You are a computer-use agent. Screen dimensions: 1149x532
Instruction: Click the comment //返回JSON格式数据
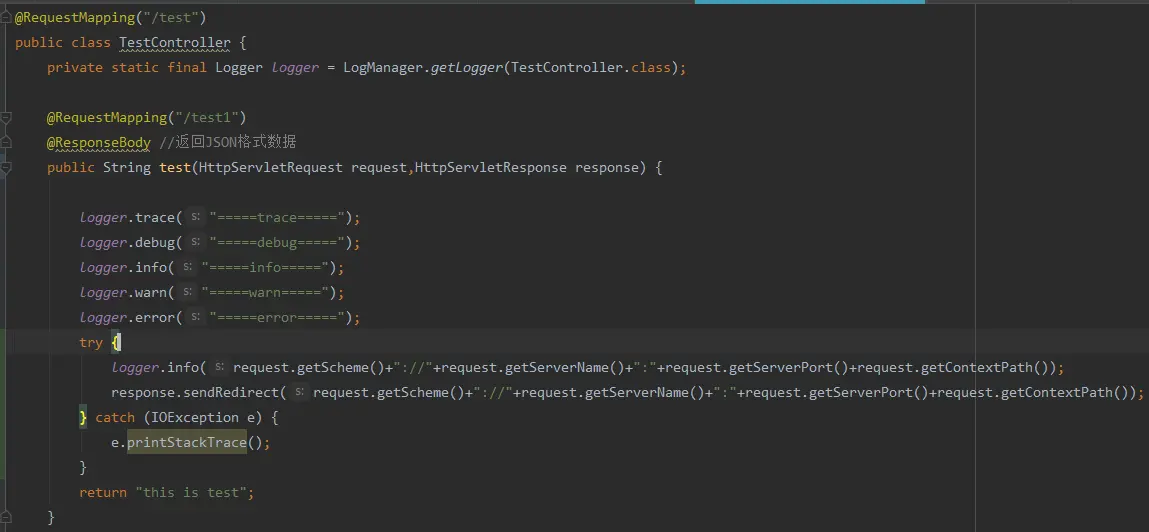[x=227, y=142]
